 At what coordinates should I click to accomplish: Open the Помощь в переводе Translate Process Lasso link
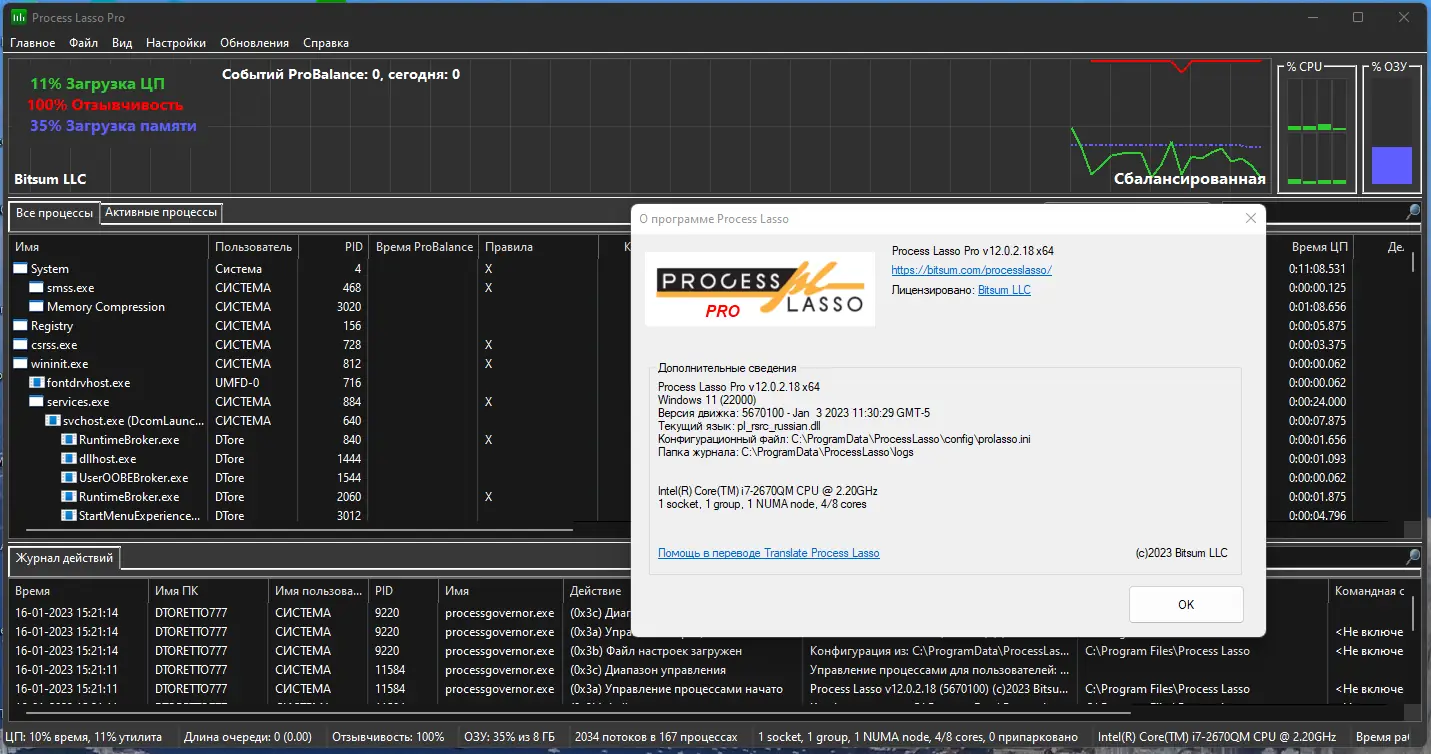click(x=769, y=553)
